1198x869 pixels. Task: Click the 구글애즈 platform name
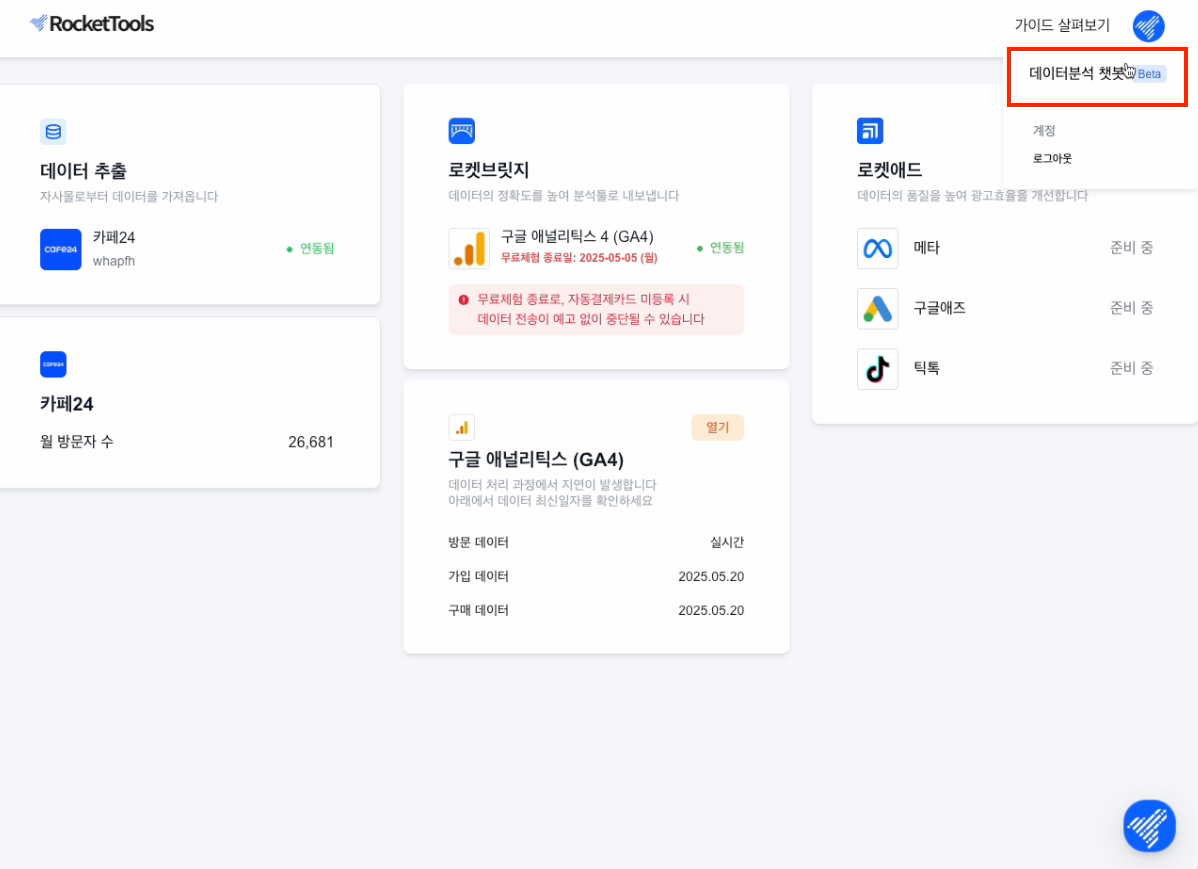[940, 308]
